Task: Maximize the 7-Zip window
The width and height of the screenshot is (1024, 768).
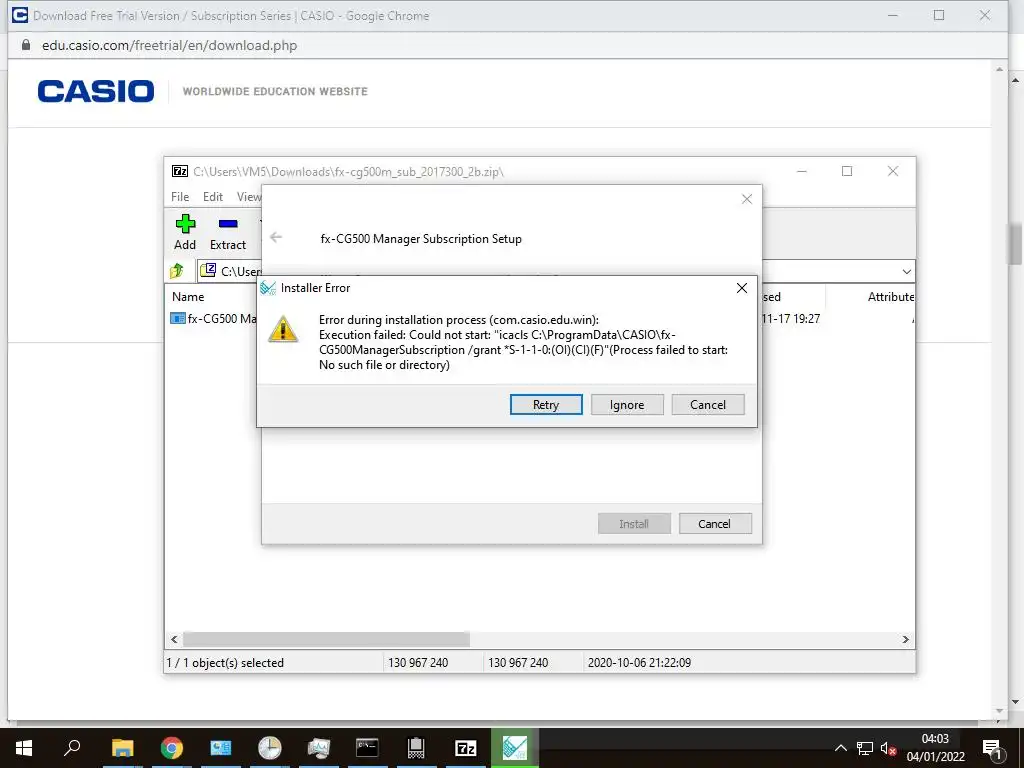Action: [847, 171]
